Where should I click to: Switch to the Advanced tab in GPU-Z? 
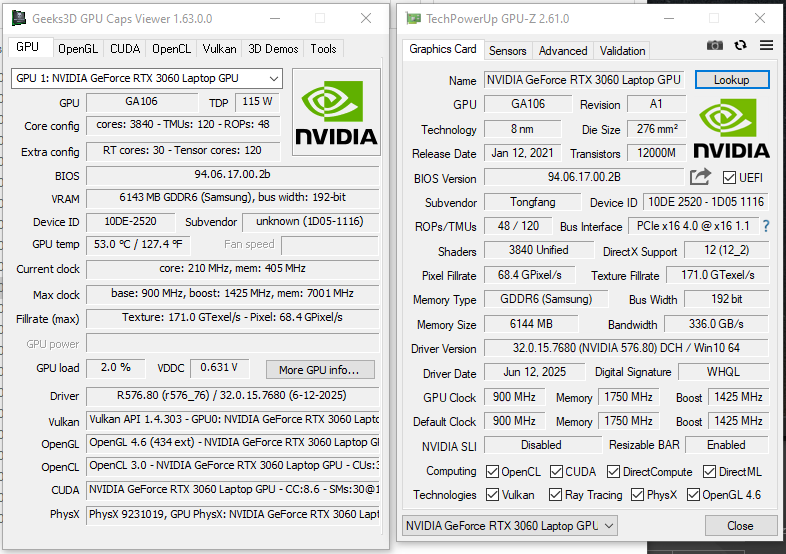pos(563,51)
